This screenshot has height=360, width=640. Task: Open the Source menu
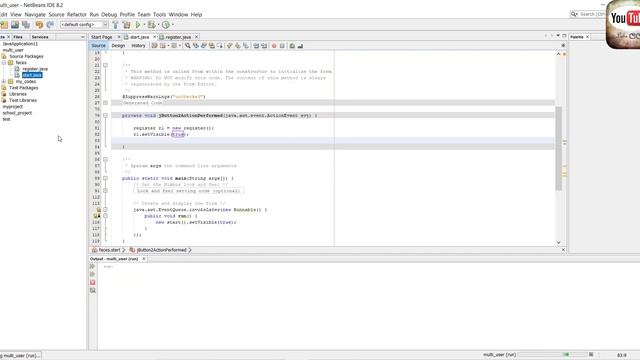(56, 14)
